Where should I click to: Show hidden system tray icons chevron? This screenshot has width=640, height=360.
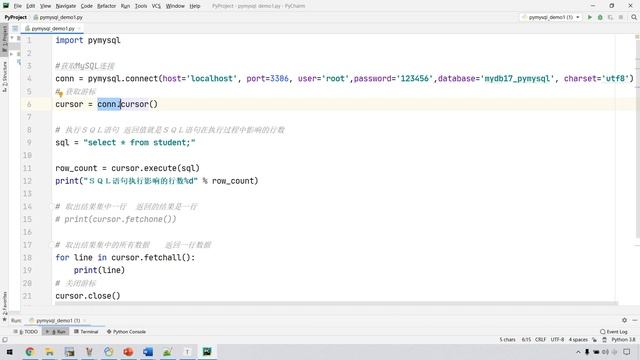578,352
